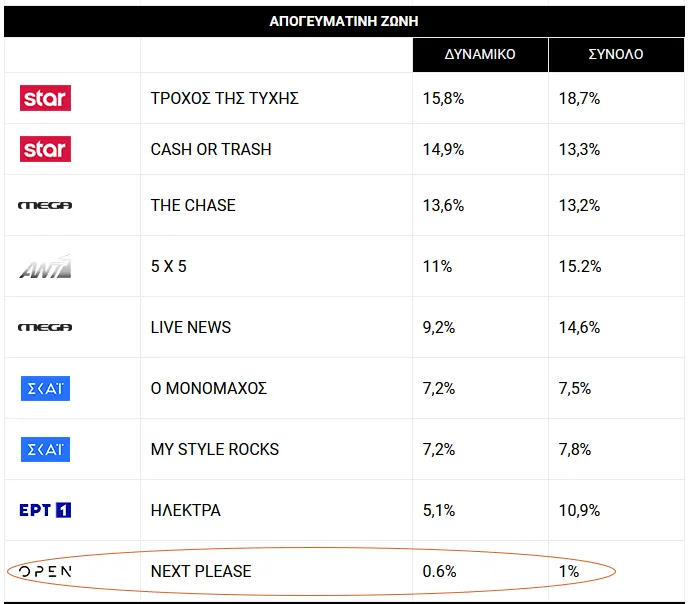The width and height of the screenshot is (690, 604).
Task: Click the Star logo beside ΤΡΟΧΟΣ ΤΗΣ ΤΥΧΗΣ
Action: (45, 98)
